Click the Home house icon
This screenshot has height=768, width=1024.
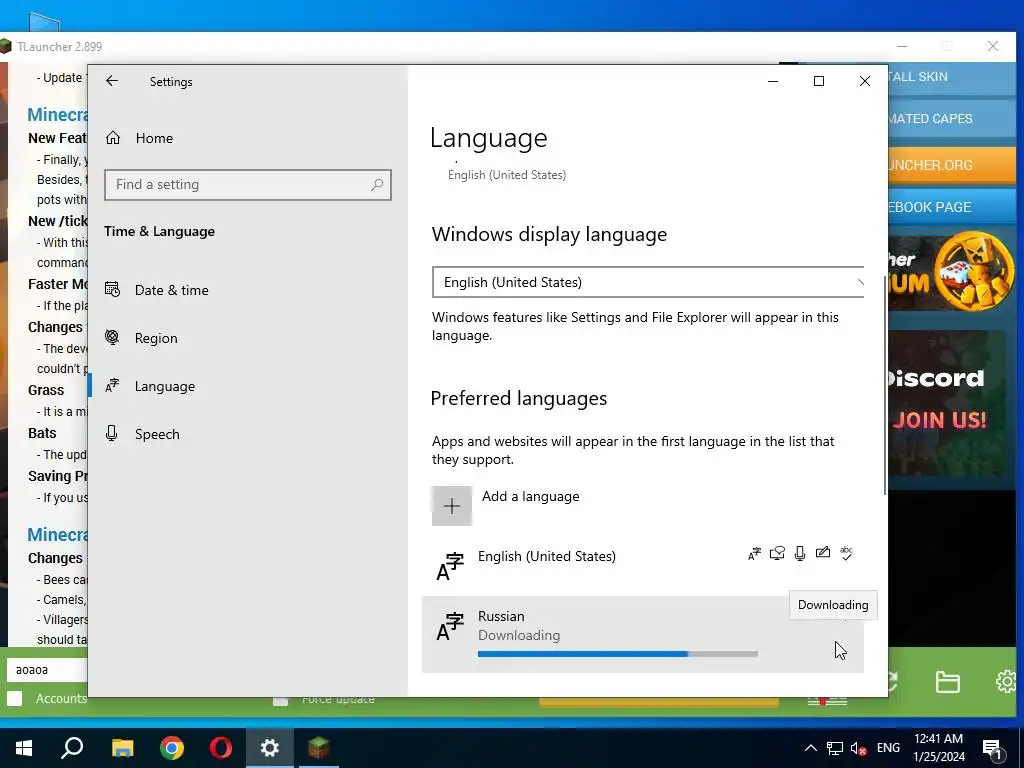pos(113,138)
